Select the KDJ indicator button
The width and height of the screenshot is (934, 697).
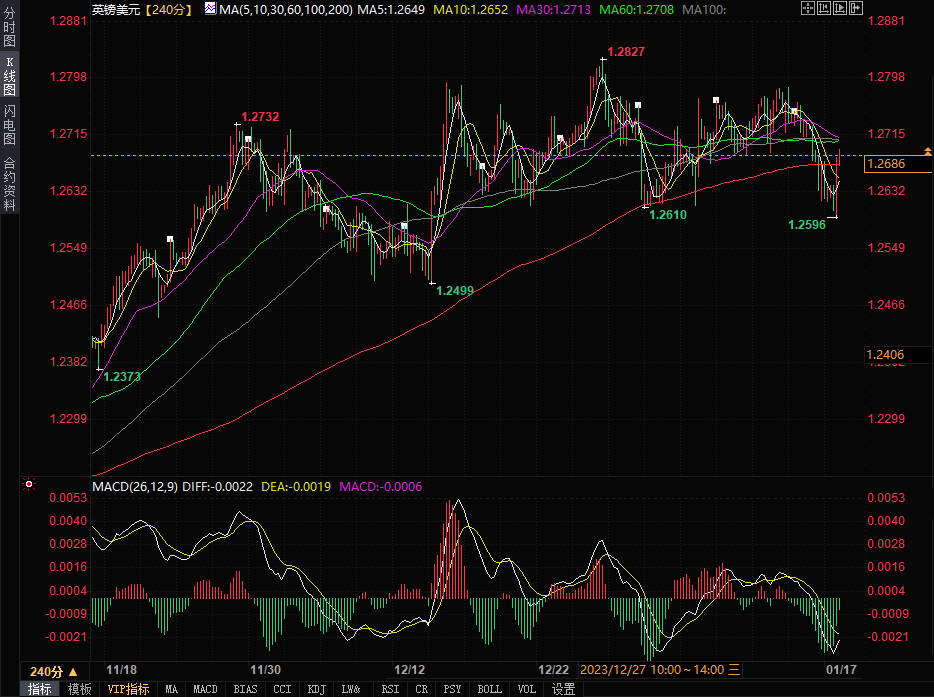[x=316, y=689]
